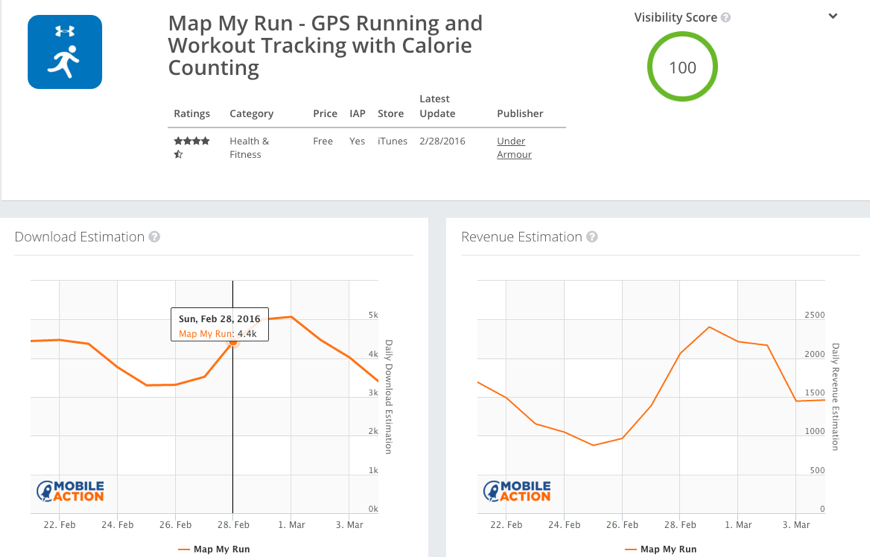Open the Under Armour publisher link

tap(514, 148)
